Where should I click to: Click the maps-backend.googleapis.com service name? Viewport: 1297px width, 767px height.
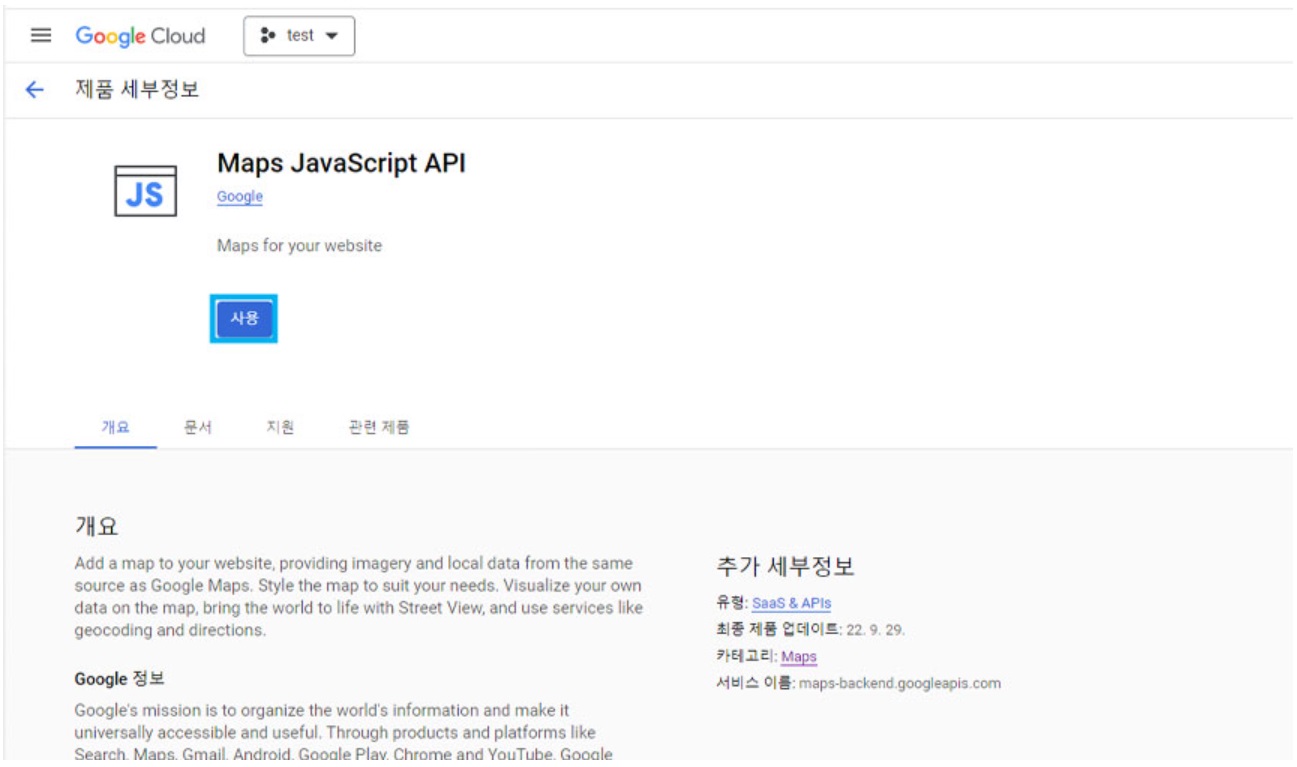[x=900, y=684]
